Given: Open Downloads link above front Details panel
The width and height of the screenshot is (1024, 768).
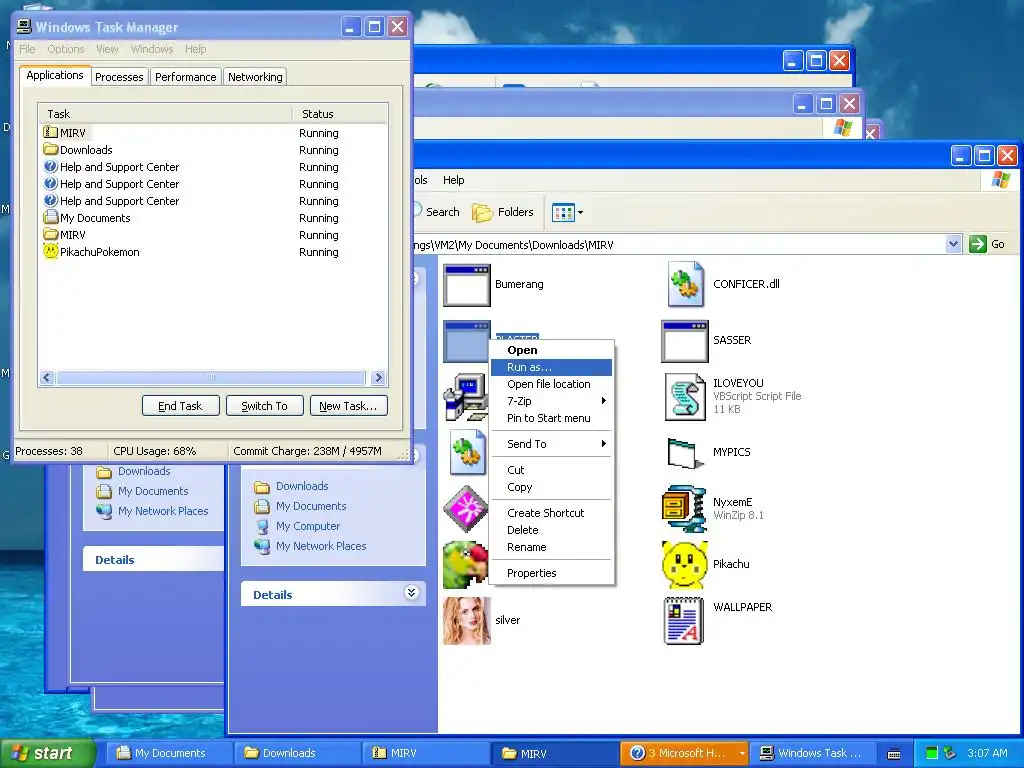Looking at the screenshot, I should [302, 487].
